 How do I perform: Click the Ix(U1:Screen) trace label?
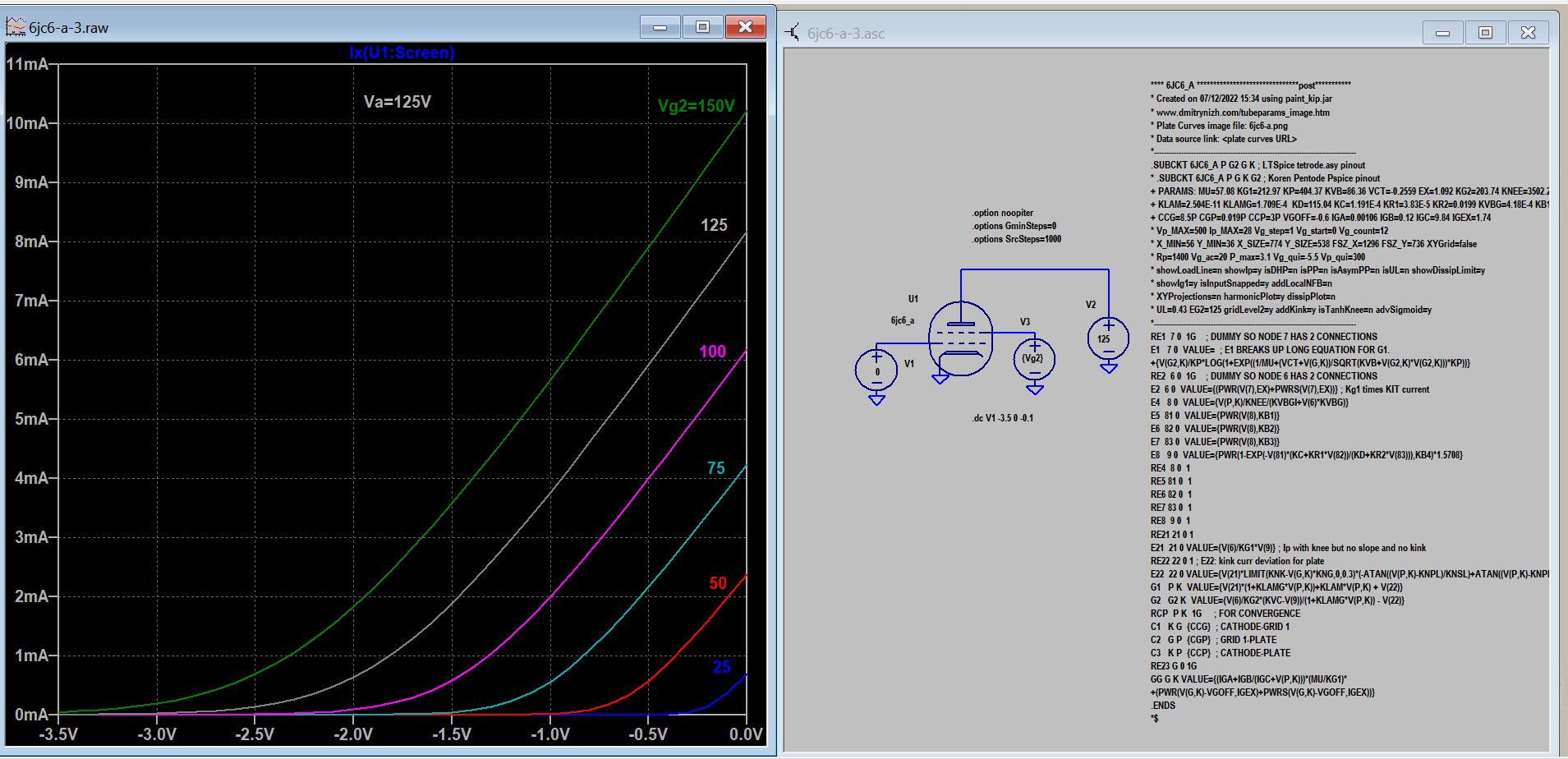[402, 53]
